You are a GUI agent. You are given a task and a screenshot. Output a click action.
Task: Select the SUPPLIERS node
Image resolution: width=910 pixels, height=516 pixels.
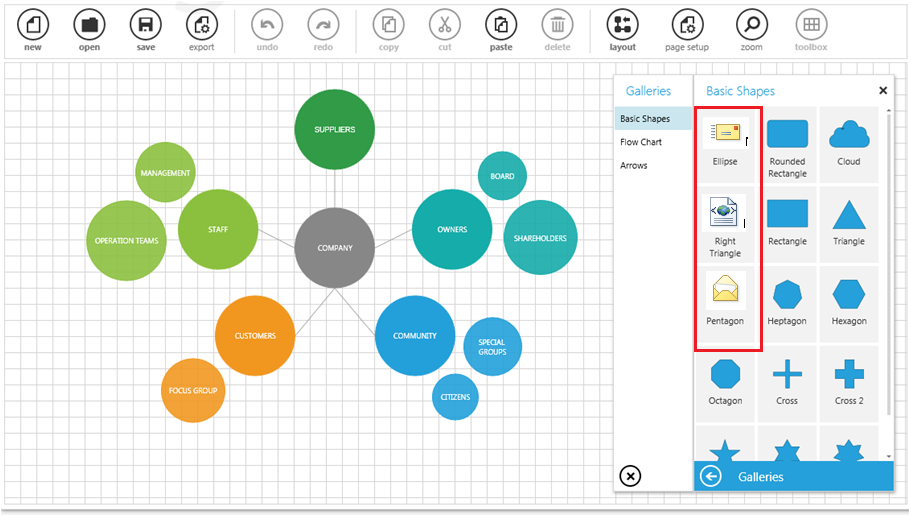click(x=335, y=129)
